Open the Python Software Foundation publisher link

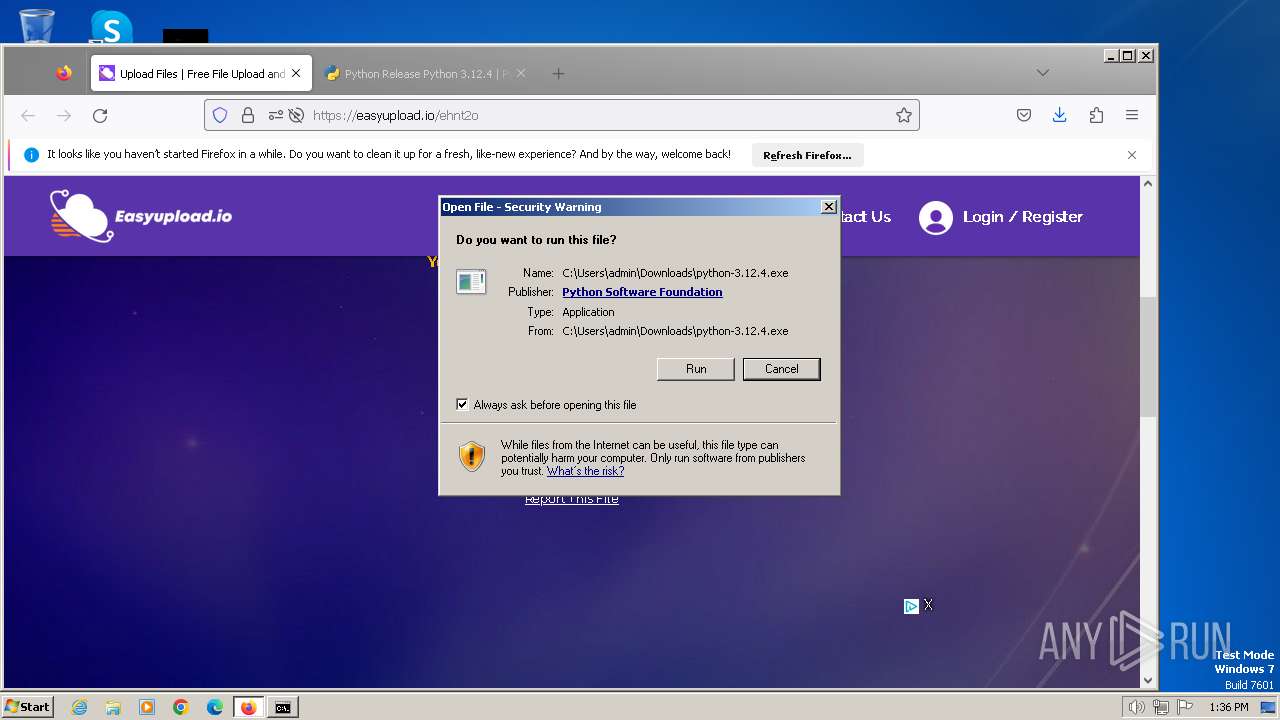pyautogui.click(x=642, y=292)
